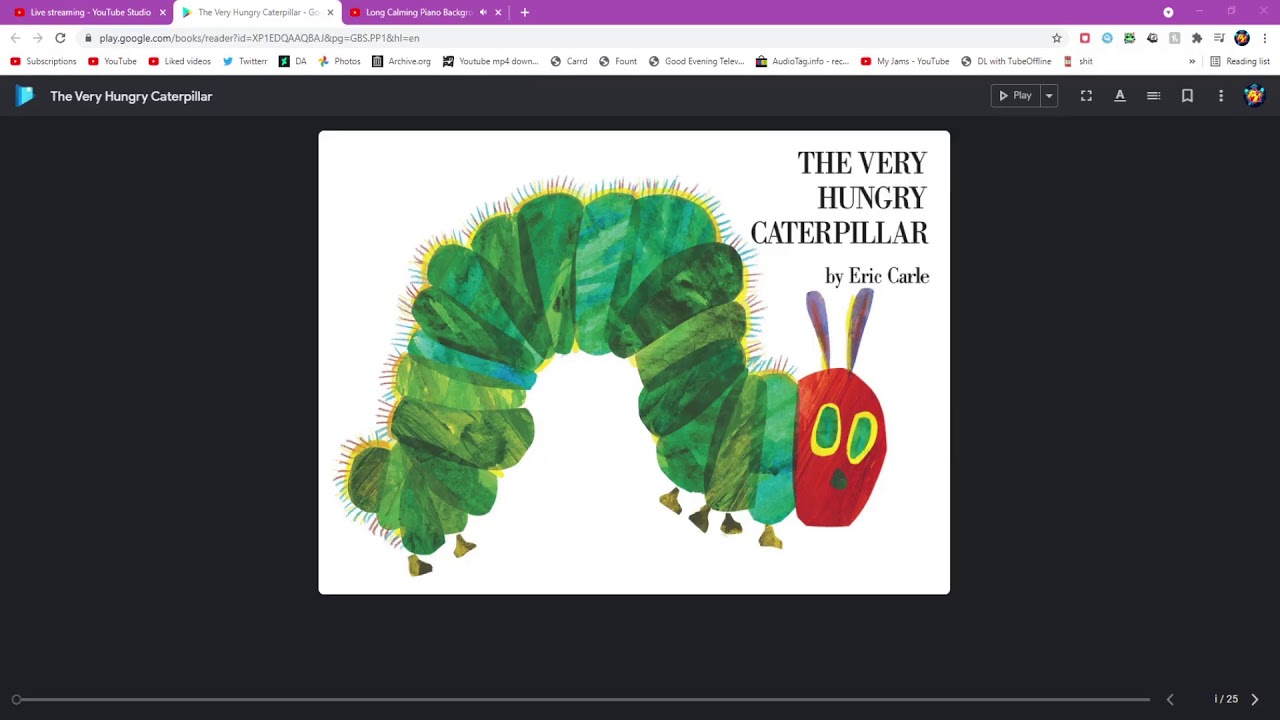1280x720 pixels.
Task: Go forward in browser history
Action: click(x=37, y=38)
